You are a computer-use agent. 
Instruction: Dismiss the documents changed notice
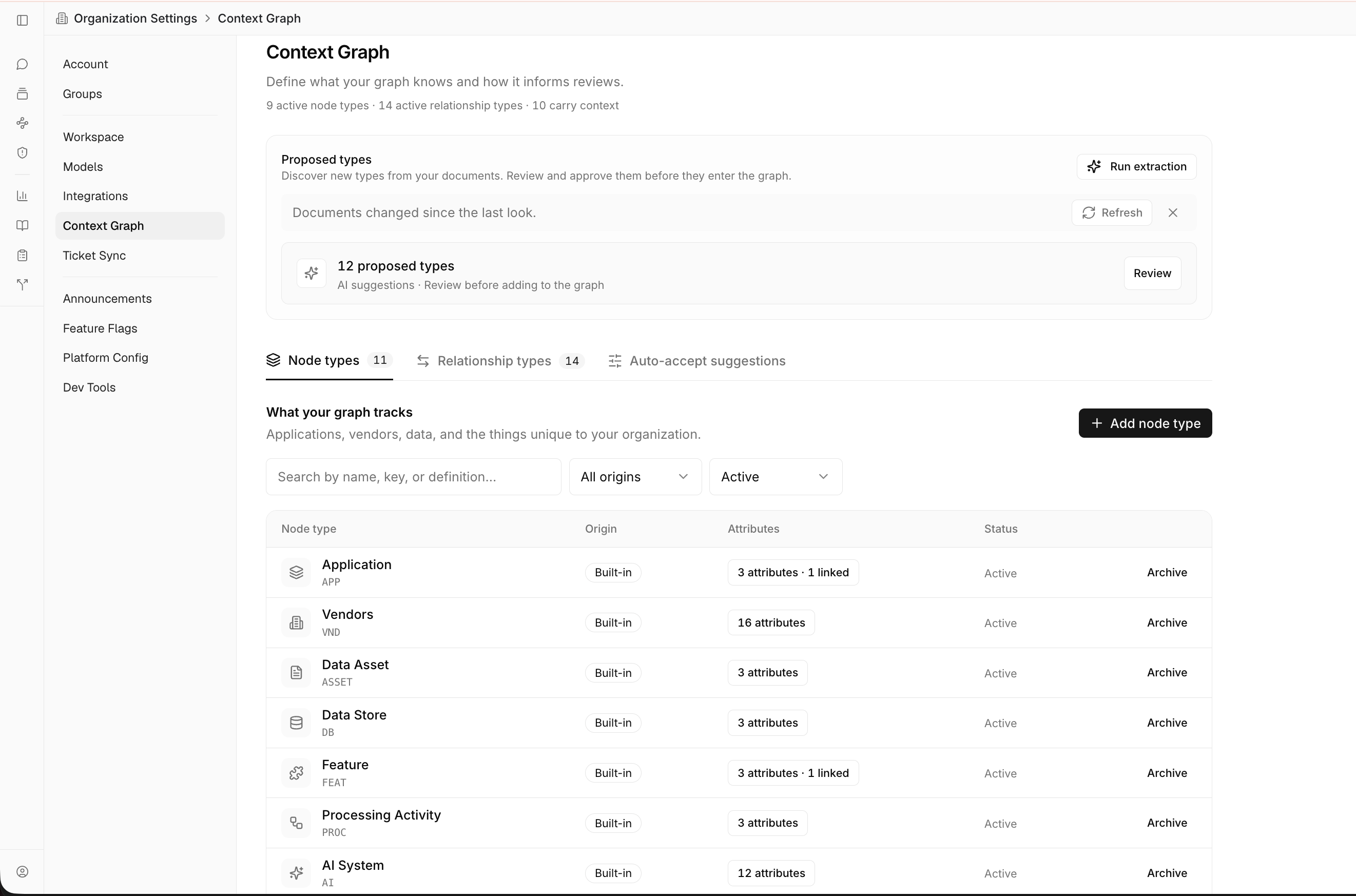click(x=1173, y=212)
